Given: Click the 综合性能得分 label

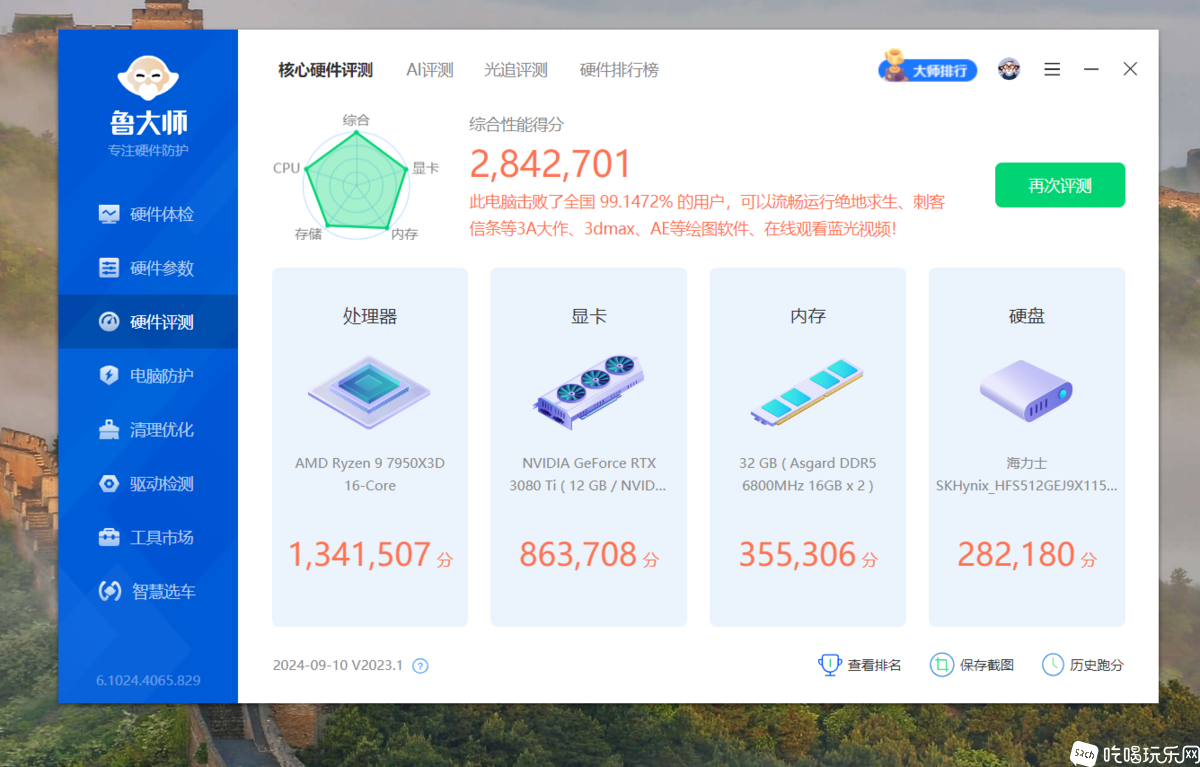Looking at the screenshot, I should [516, 124].
